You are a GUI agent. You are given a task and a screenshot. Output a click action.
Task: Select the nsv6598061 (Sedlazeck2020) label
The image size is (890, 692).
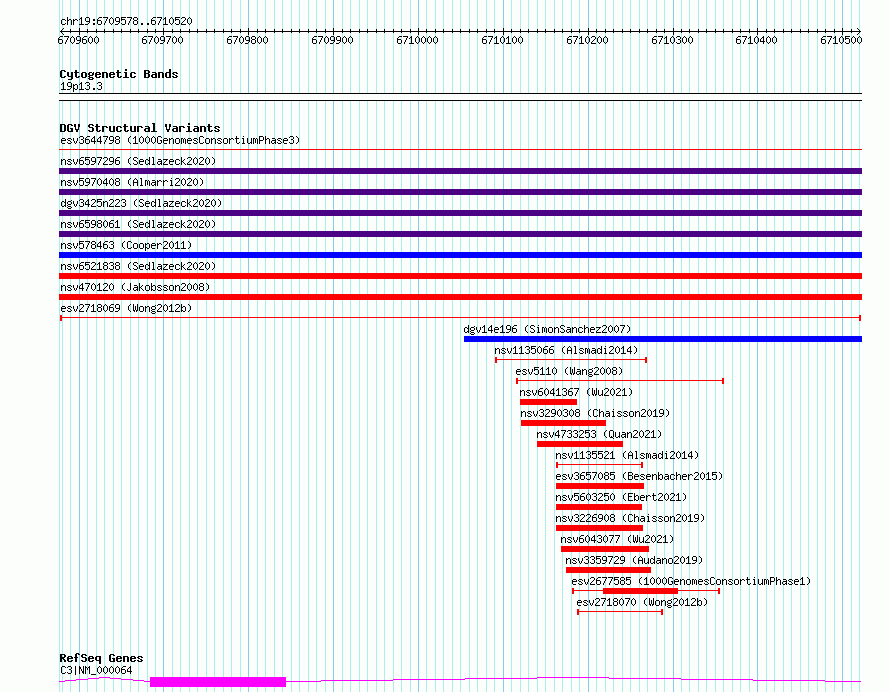pos(138,224)
